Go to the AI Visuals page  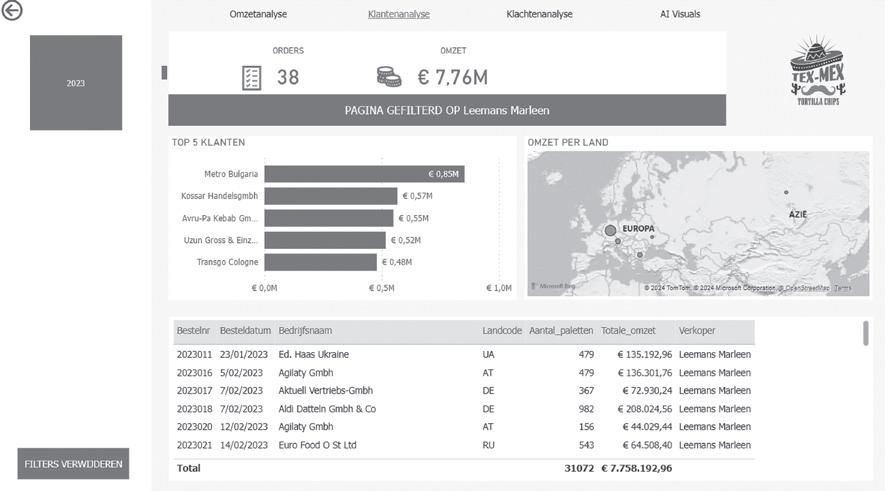click(x=680, y=14)
